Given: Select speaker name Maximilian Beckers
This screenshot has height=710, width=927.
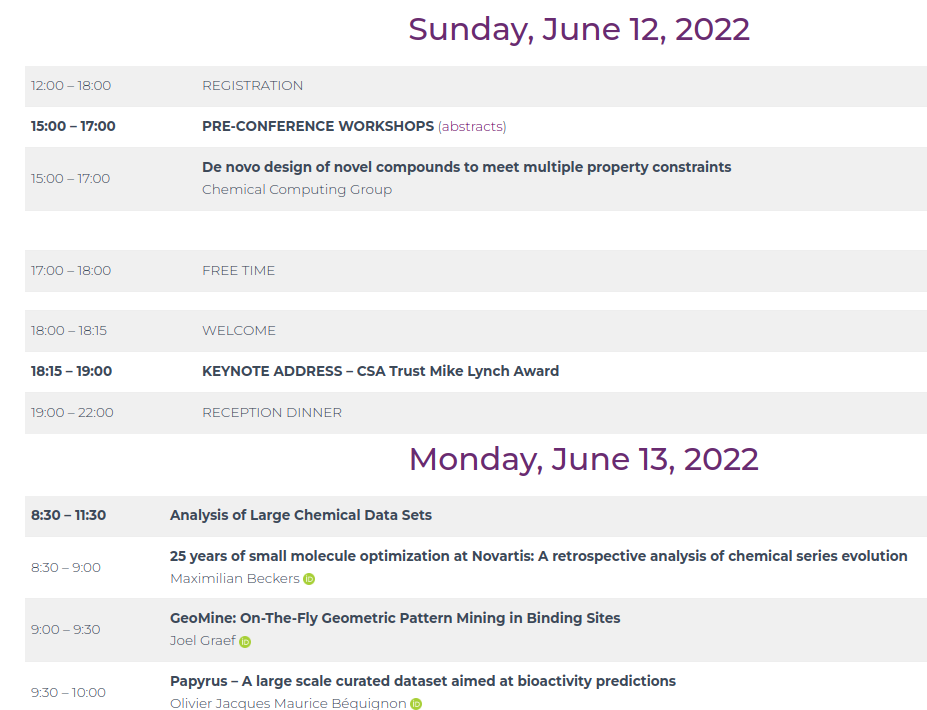Looking at the screenshot, I should click(235, 579).
